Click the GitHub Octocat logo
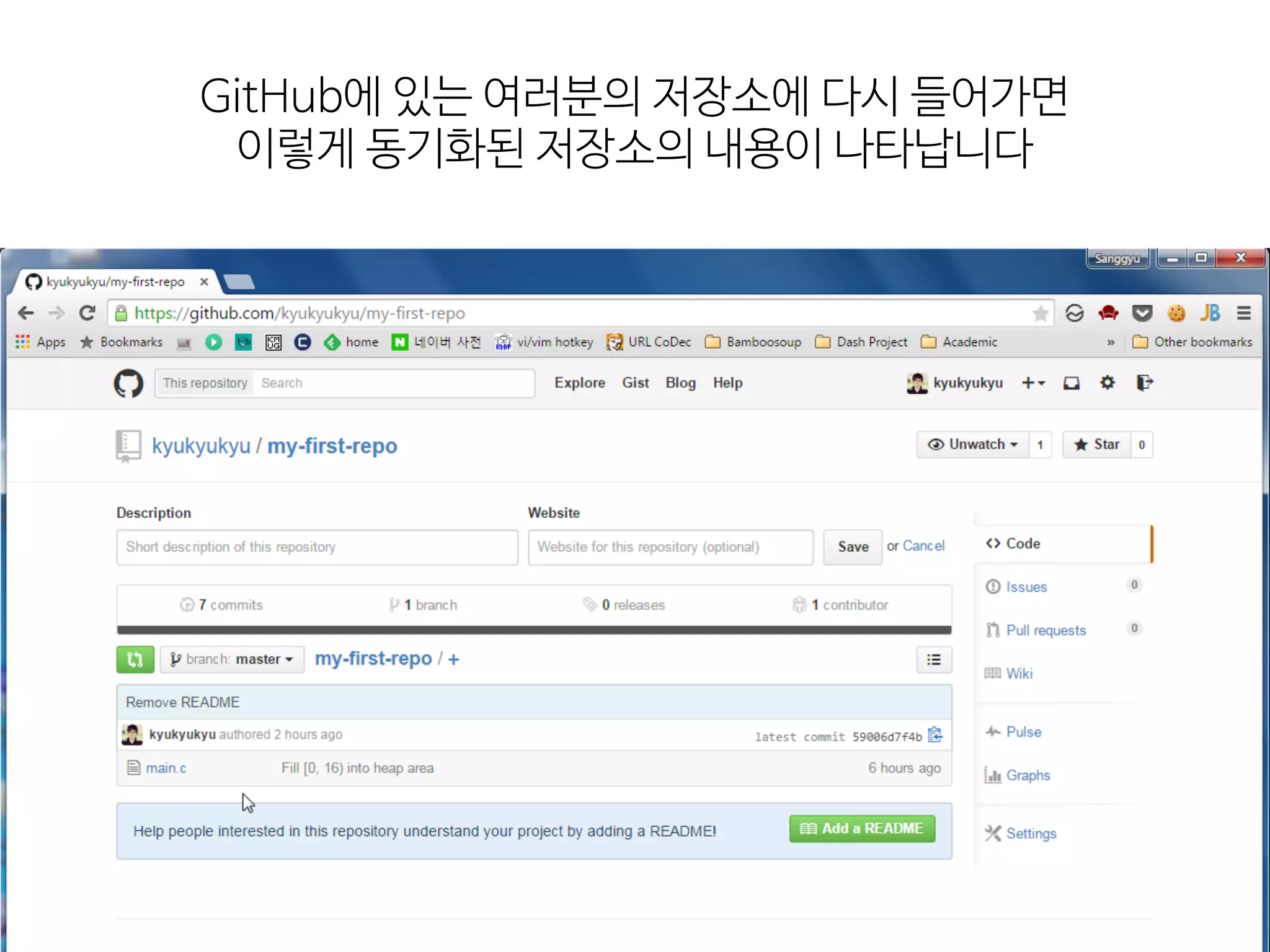 128,383
